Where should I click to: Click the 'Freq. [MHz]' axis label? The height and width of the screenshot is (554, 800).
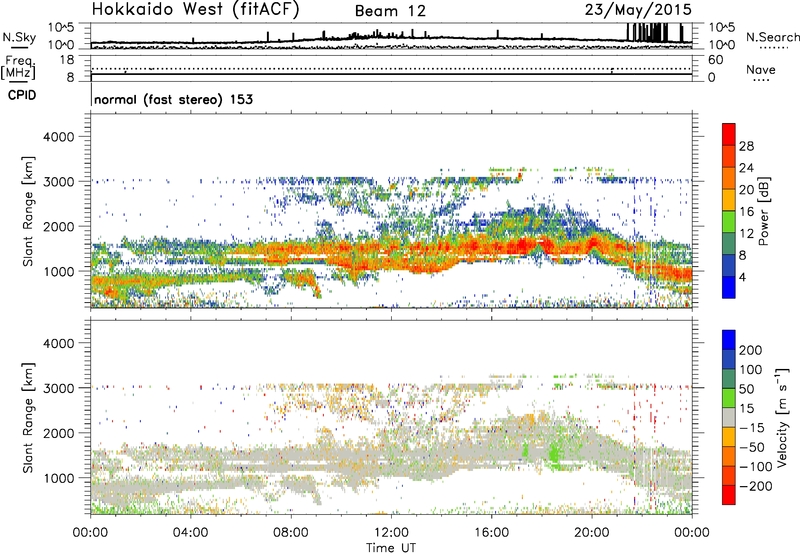[x=18, y=67]
